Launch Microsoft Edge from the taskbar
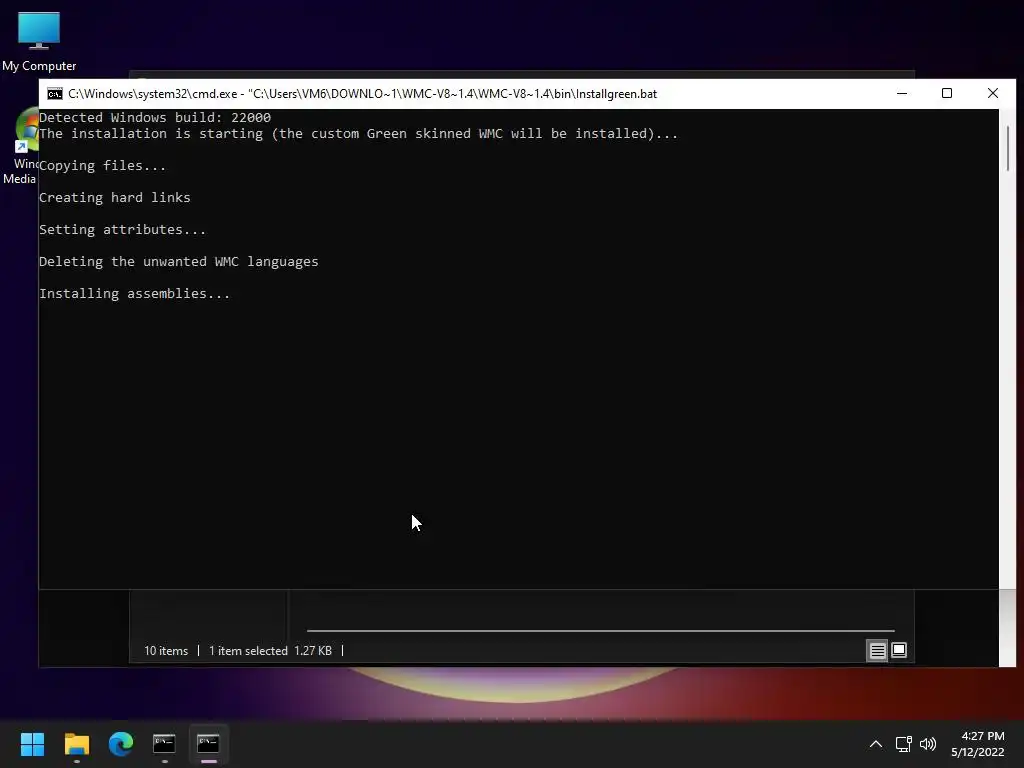The width and height of the screenshot is (1024, 768). tap(121, 744)
